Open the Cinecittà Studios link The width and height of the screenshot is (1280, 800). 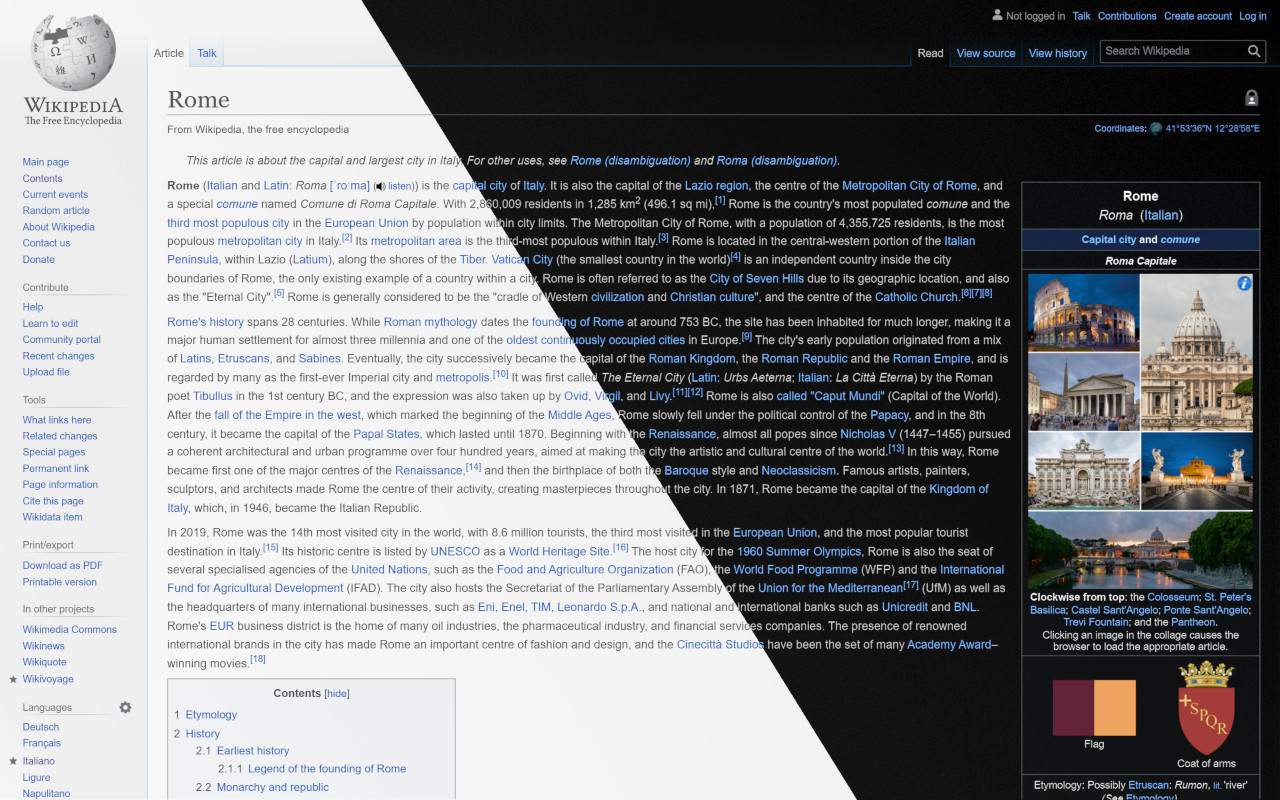point(720,645)
